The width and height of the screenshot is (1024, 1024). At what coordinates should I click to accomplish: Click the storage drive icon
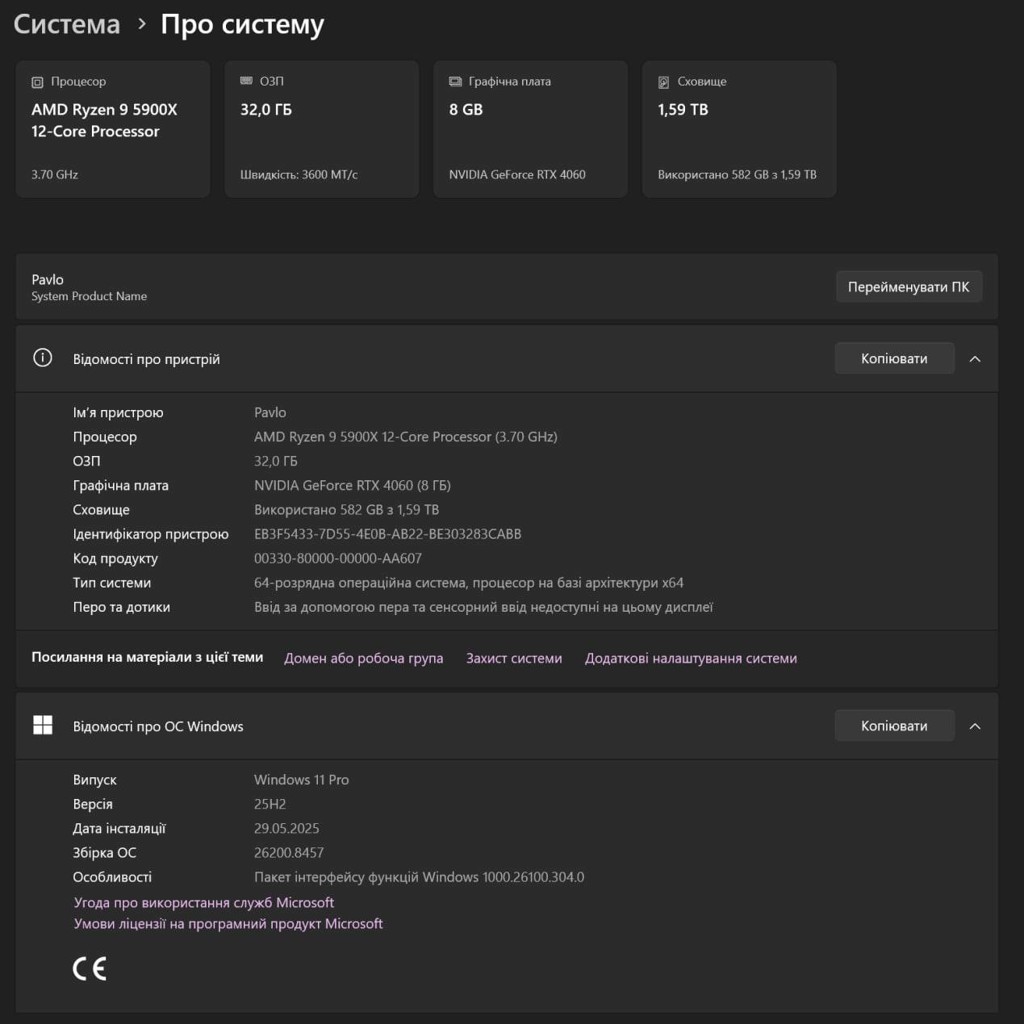(x=664, y=82)
